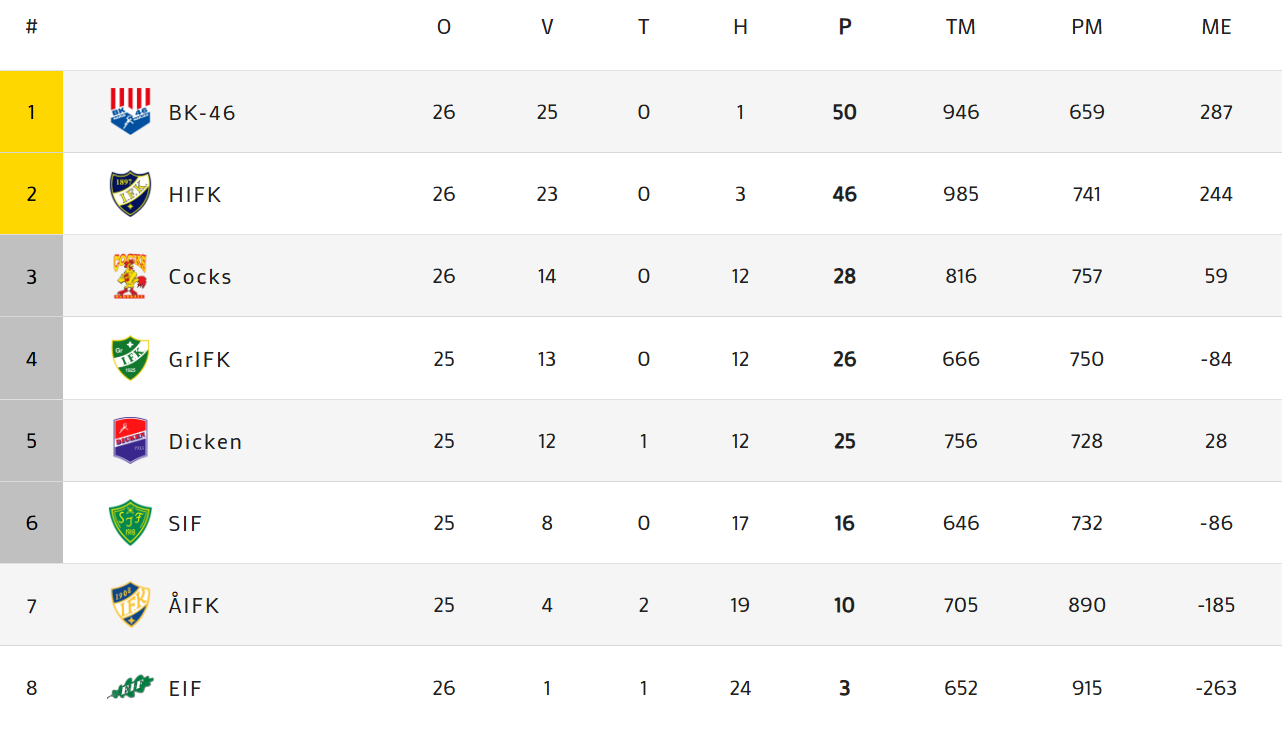1283x733 pixels.
Task: Click the yellow rank 1 cell
Action: 31,112
